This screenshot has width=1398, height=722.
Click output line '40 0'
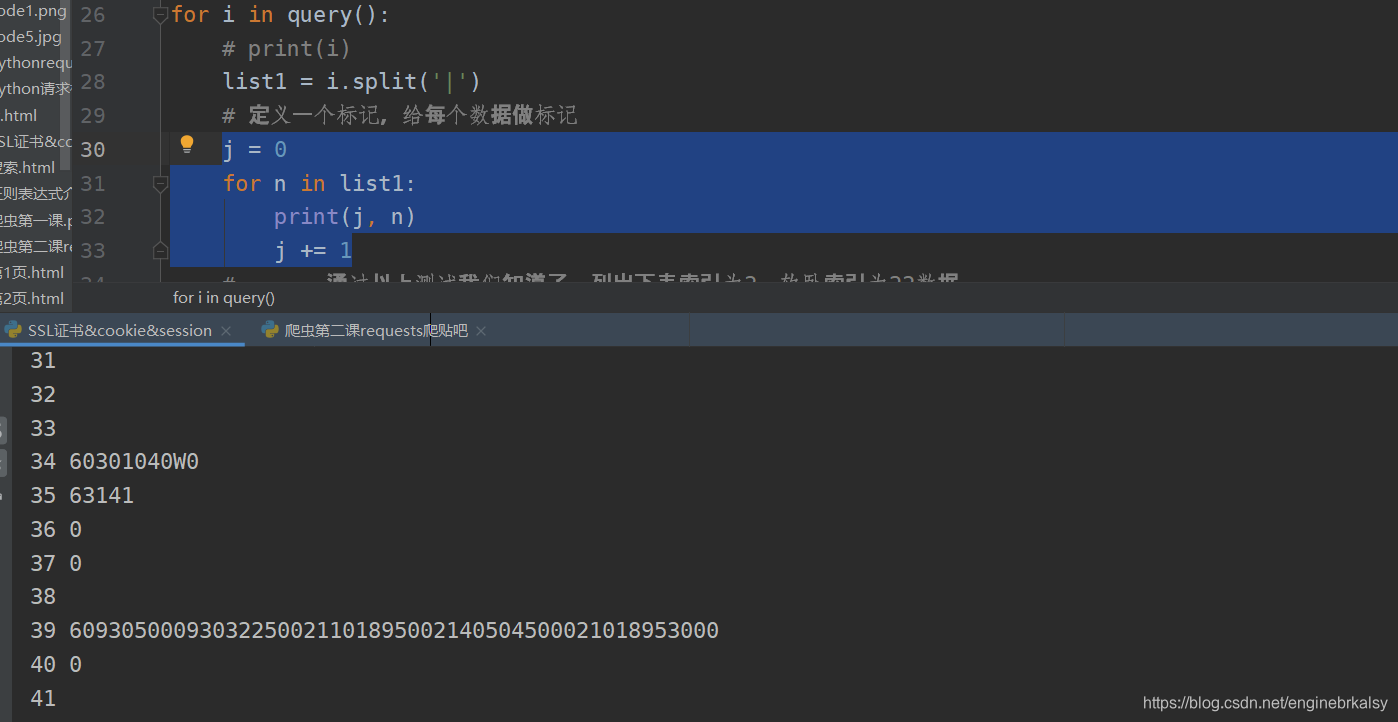pyautogui.click(x=56, y=665)
